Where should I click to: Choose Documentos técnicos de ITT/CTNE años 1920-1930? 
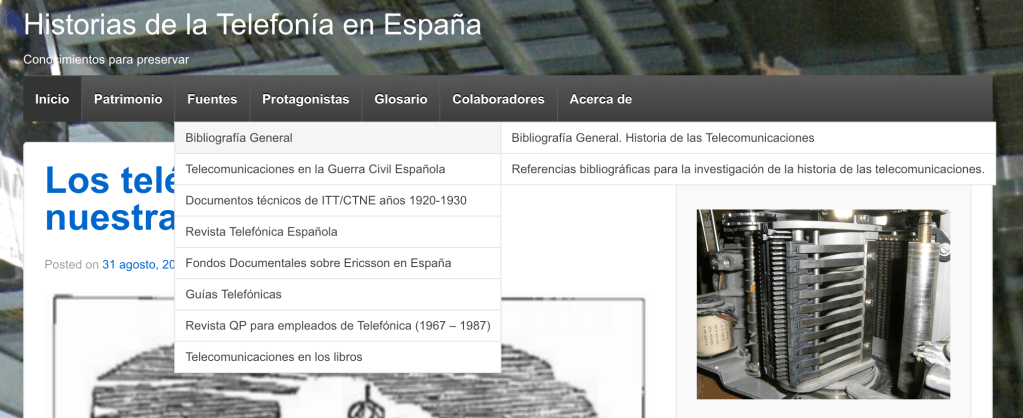326,200
